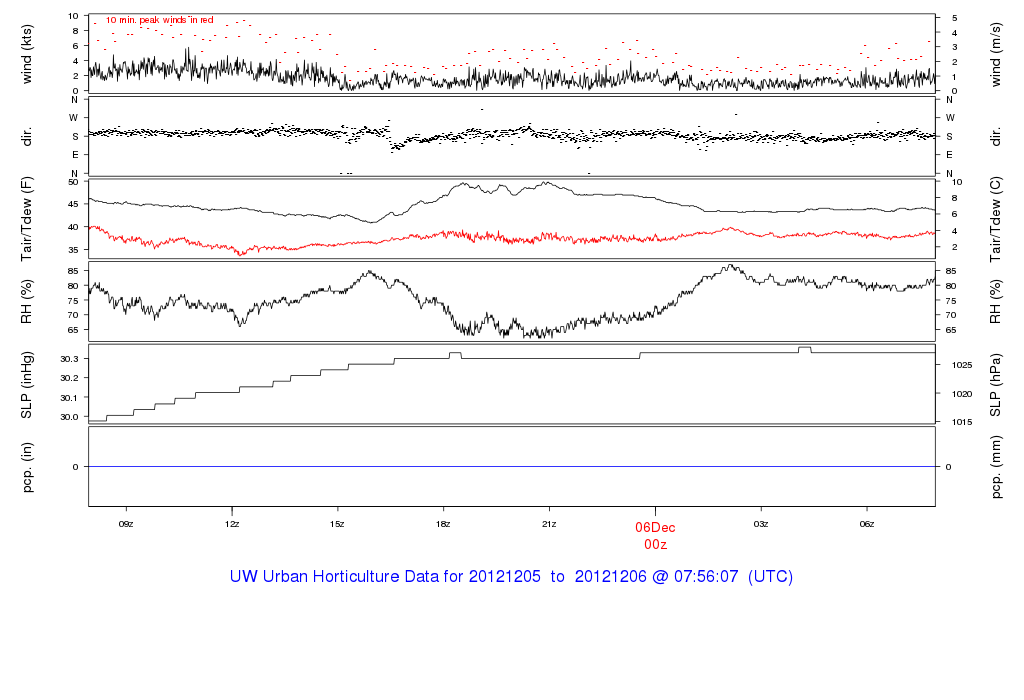Click the red '00z' time label
1024x700 pixels.
point(655,545)
